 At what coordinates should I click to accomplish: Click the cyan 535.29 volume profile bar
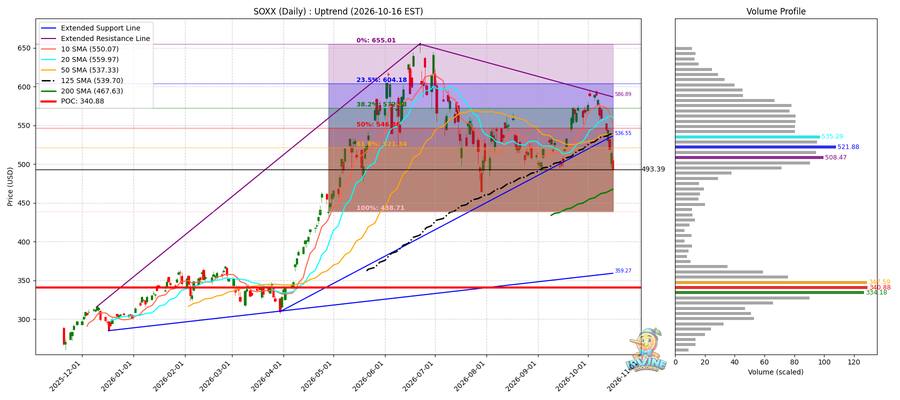[747, 137]
